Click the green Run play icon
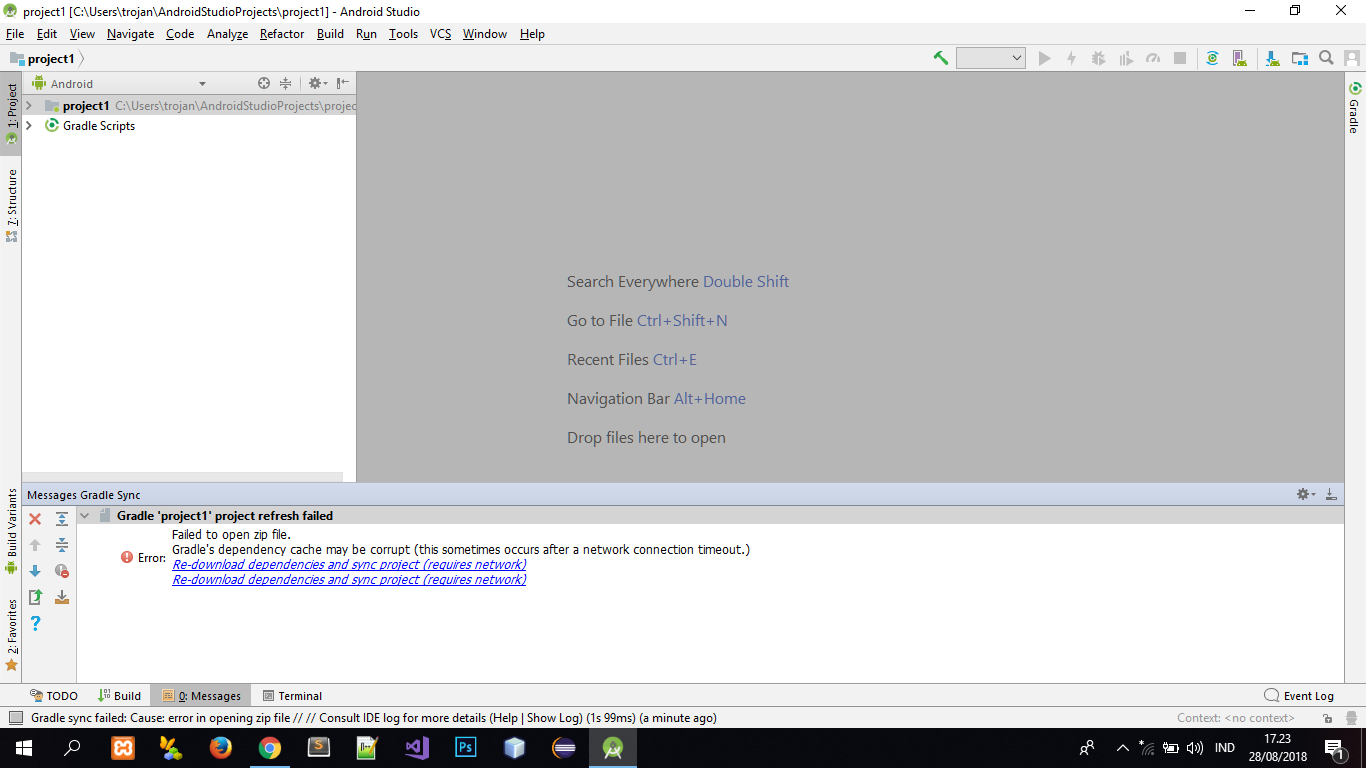The image size is (1366, 768). coord(1045,58)
